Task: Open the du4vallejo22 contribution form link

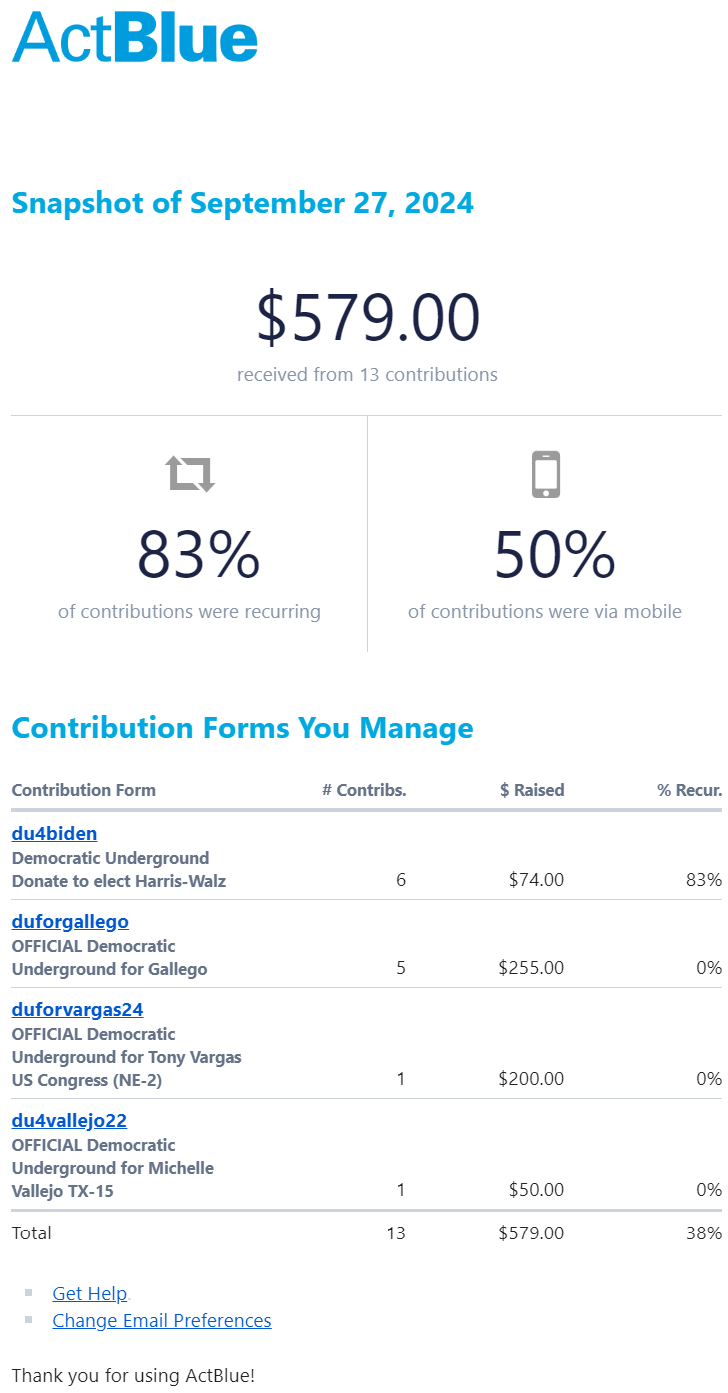Action: (69, 1120)
